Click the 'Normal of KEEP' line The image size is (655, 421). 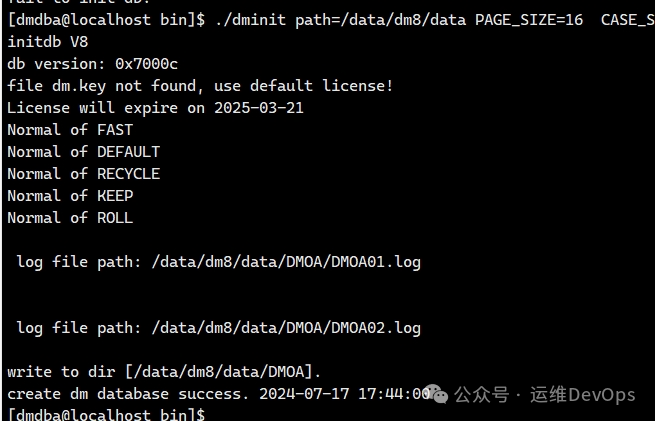(x=70, y=196)
